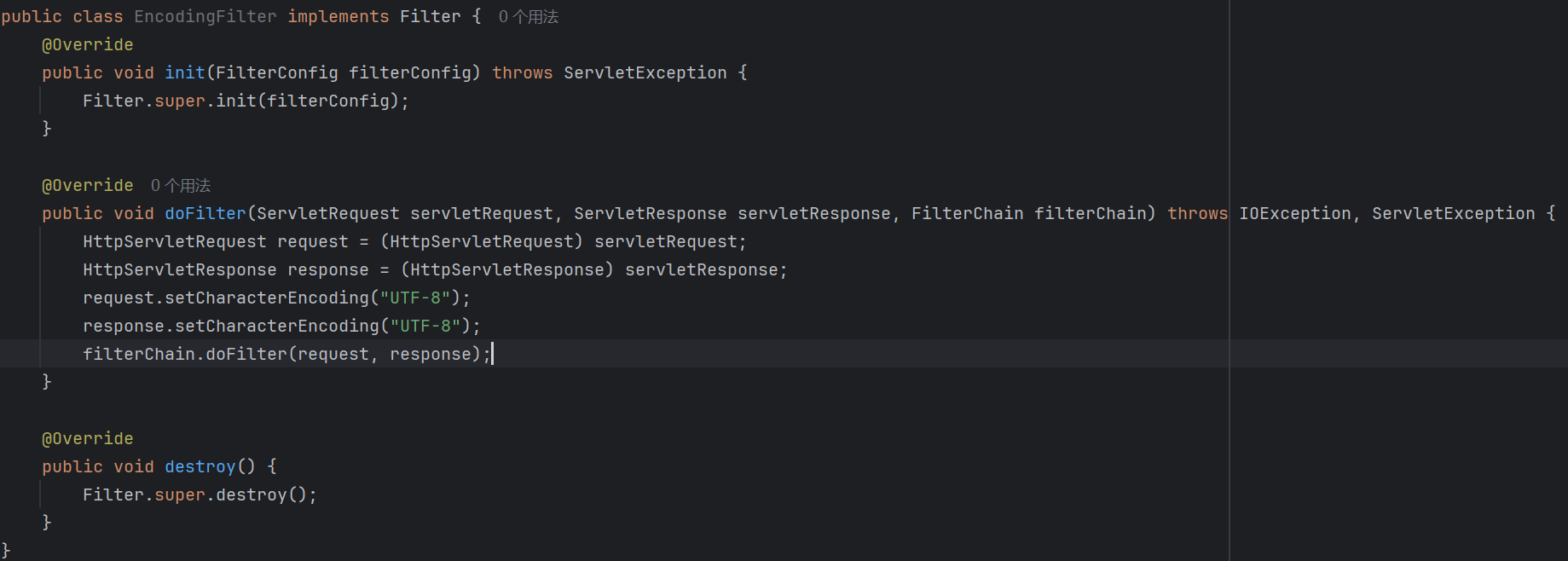Viewport: 1568px width, 561px height.
Task: Click the init method name
Action: point(185,73)
